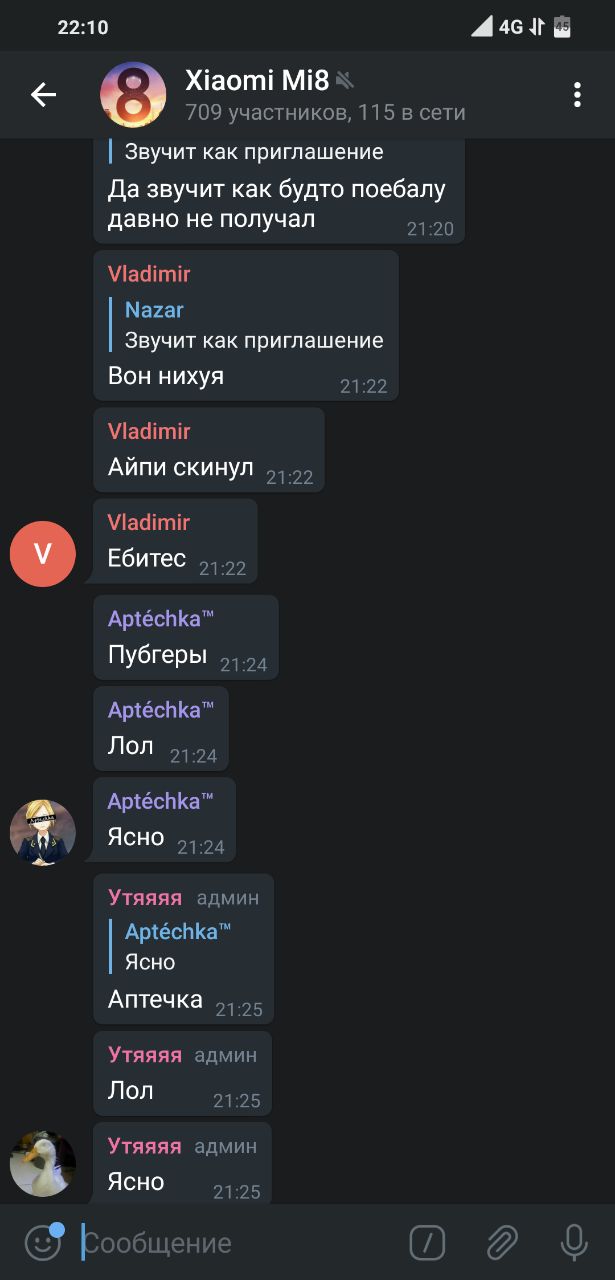Select the 'Аптечка' reply message bubble
Screen dimensions: 615x1280
point(183,949)
